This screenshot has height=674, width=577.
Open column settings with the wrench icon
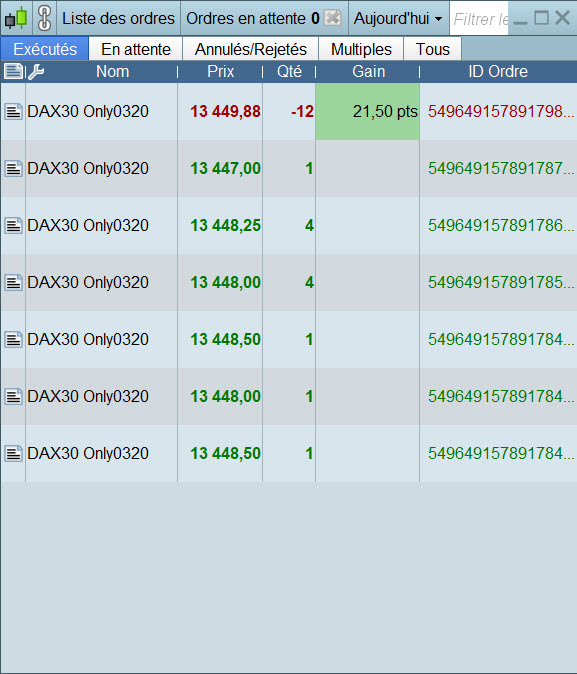tap(36, 72)
